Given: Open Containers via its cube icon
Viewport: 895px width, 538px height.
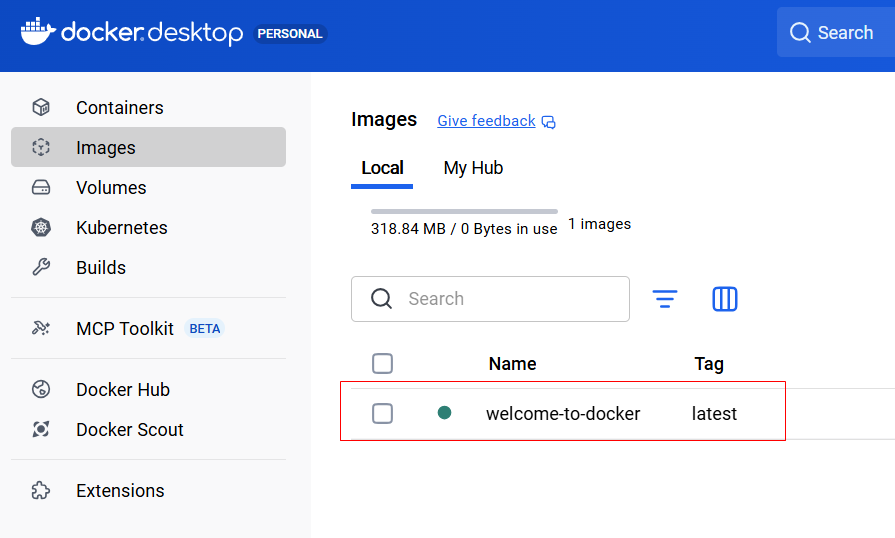Looking at the screenshot, I should tap(41, 107).
